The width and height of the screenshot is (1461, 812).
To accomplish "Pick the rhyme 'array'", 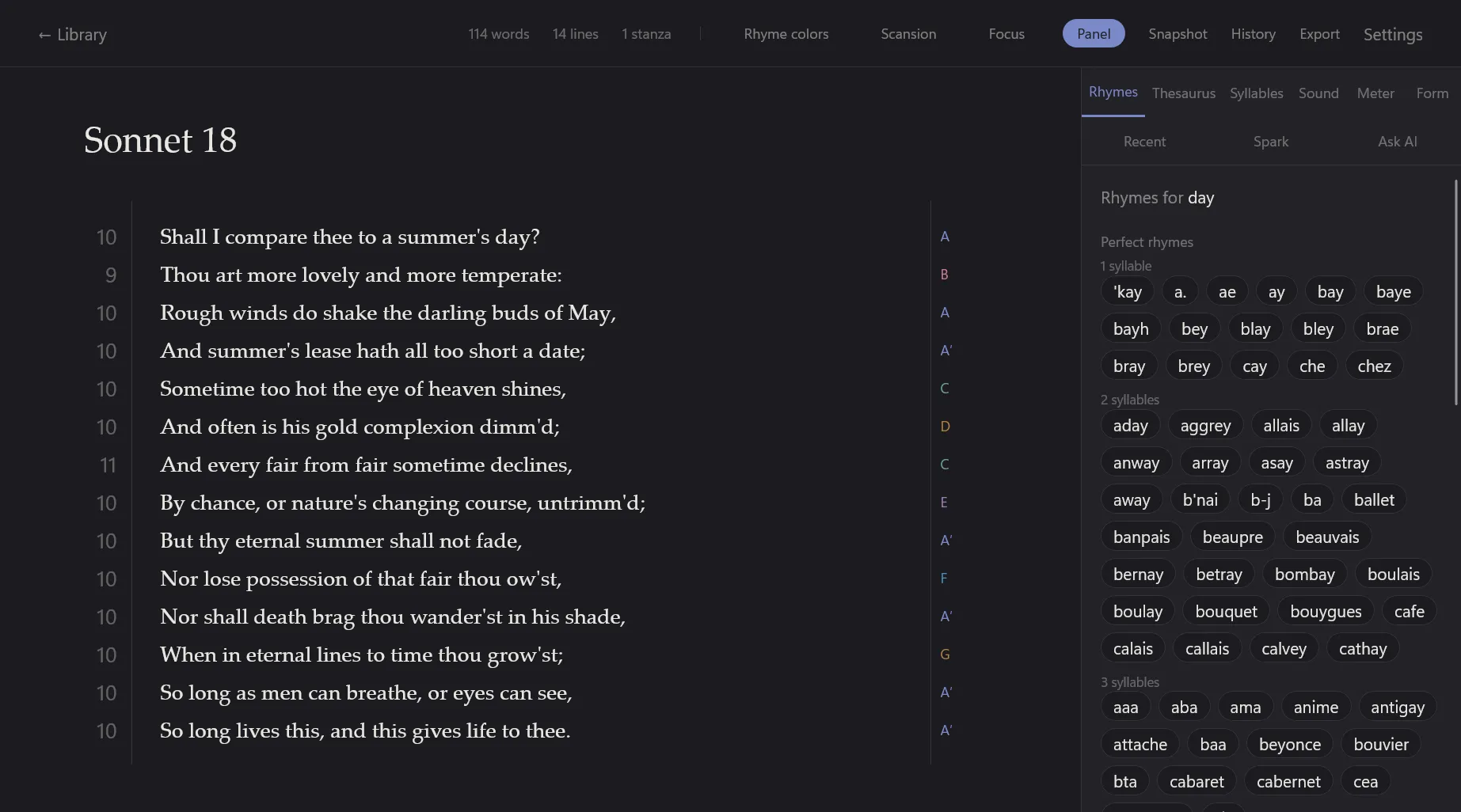I will [1210, 463].
